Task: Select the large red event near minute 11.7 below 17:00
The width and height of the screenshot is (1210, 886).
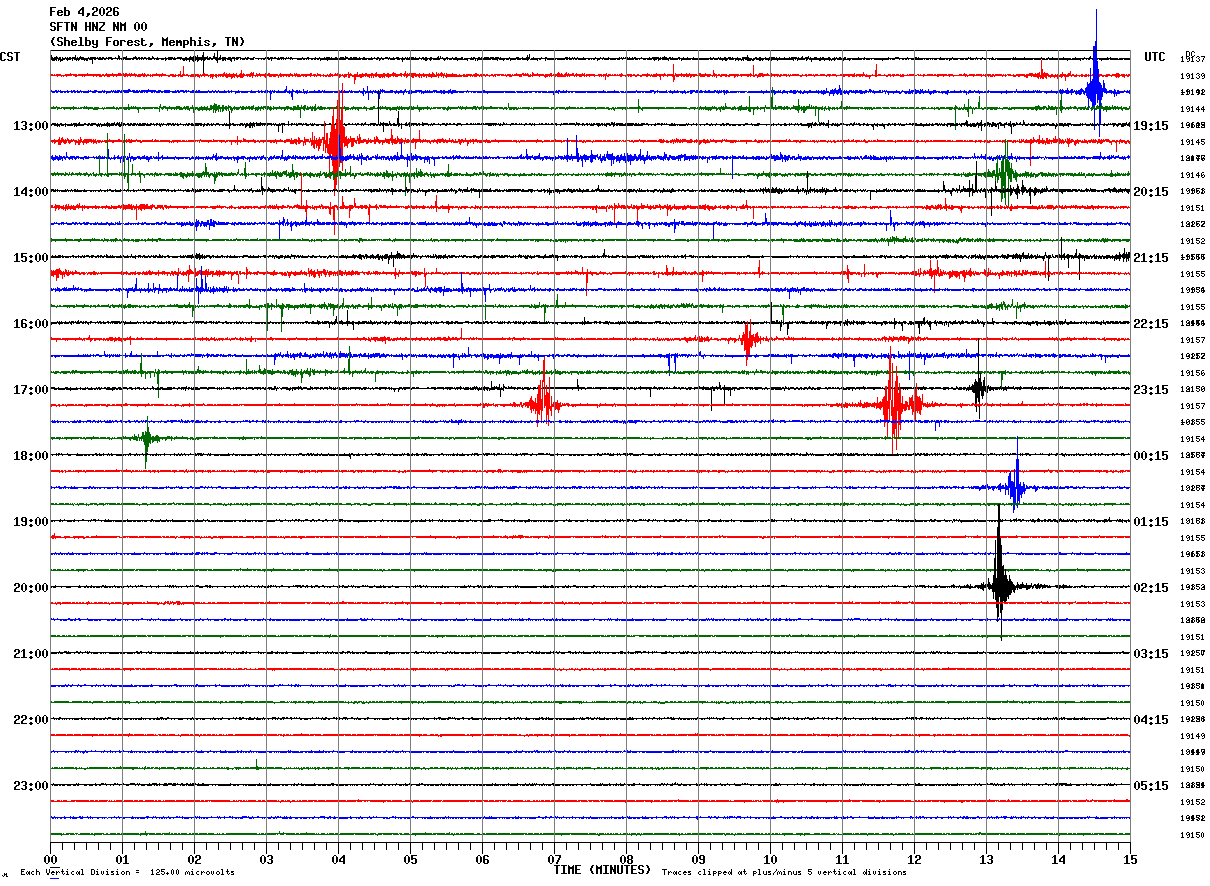Action: click(892, 405)
